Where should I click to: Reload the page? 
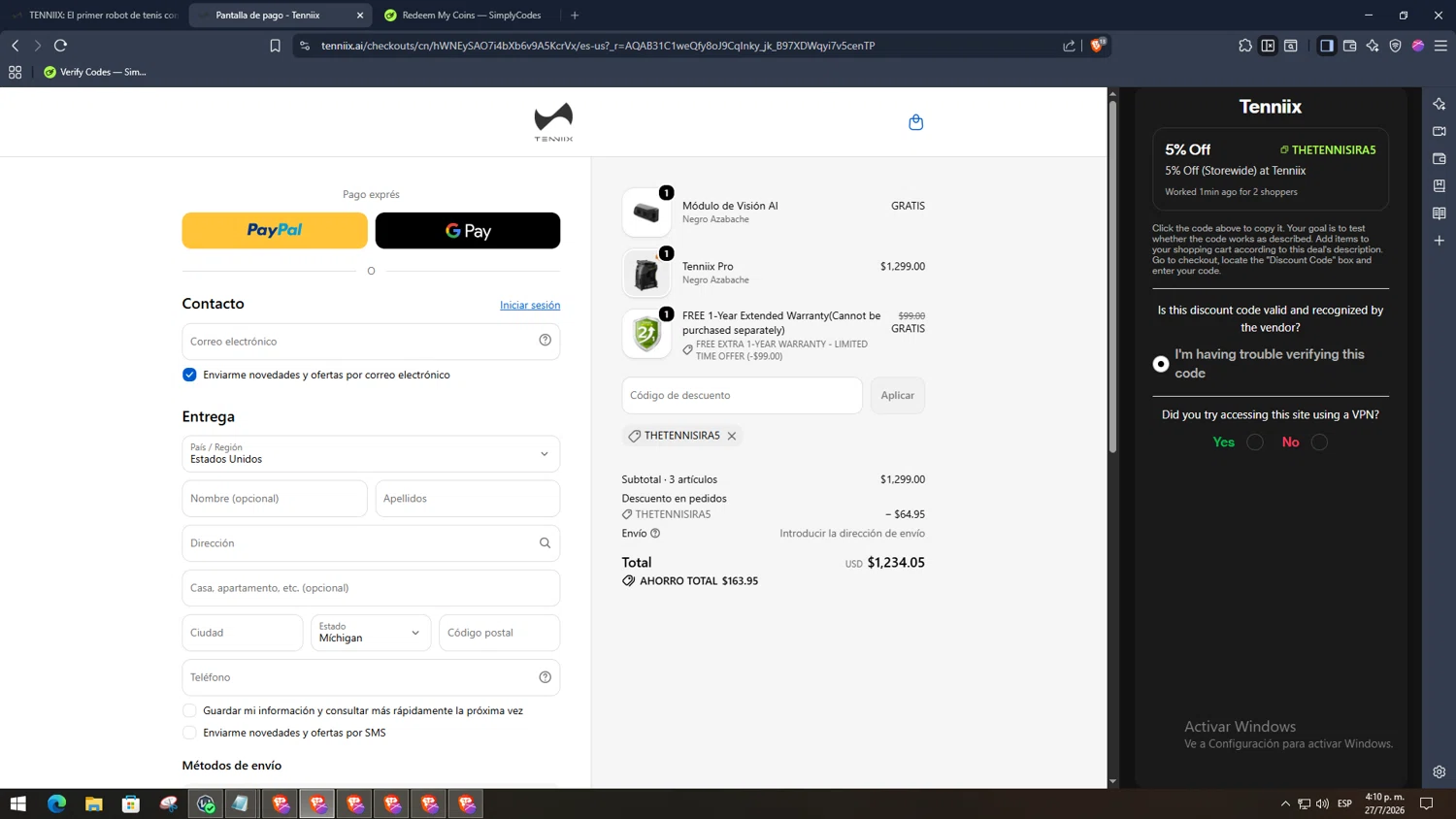(x=60, y=46)
